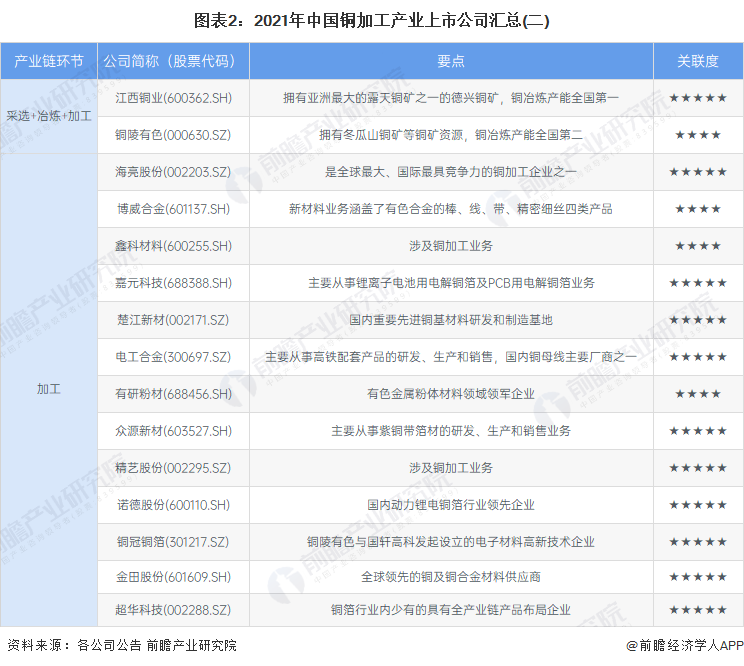Click the 全产业链产品布局 description for 超华科技
This screenshot has height=666, width=744.
451,610
